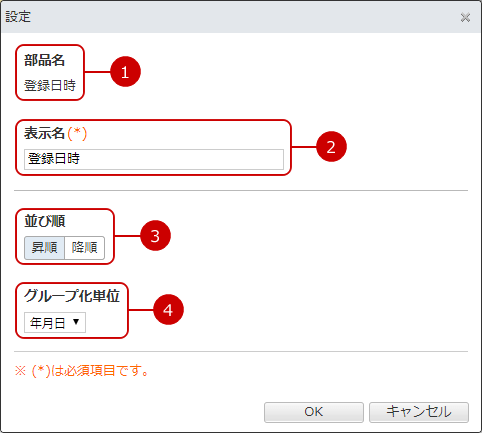Screen dimensions: 482x433
Task: Click the red callout marker number 1
Action: (125, 72)
